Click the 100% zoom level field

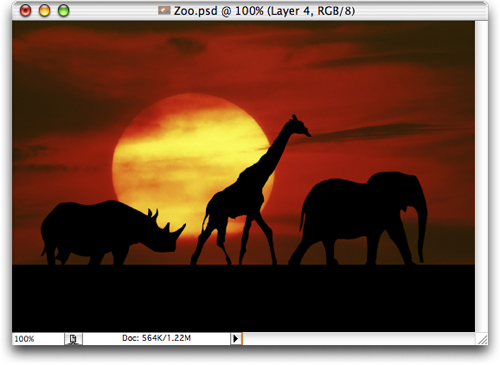point(38,339)
